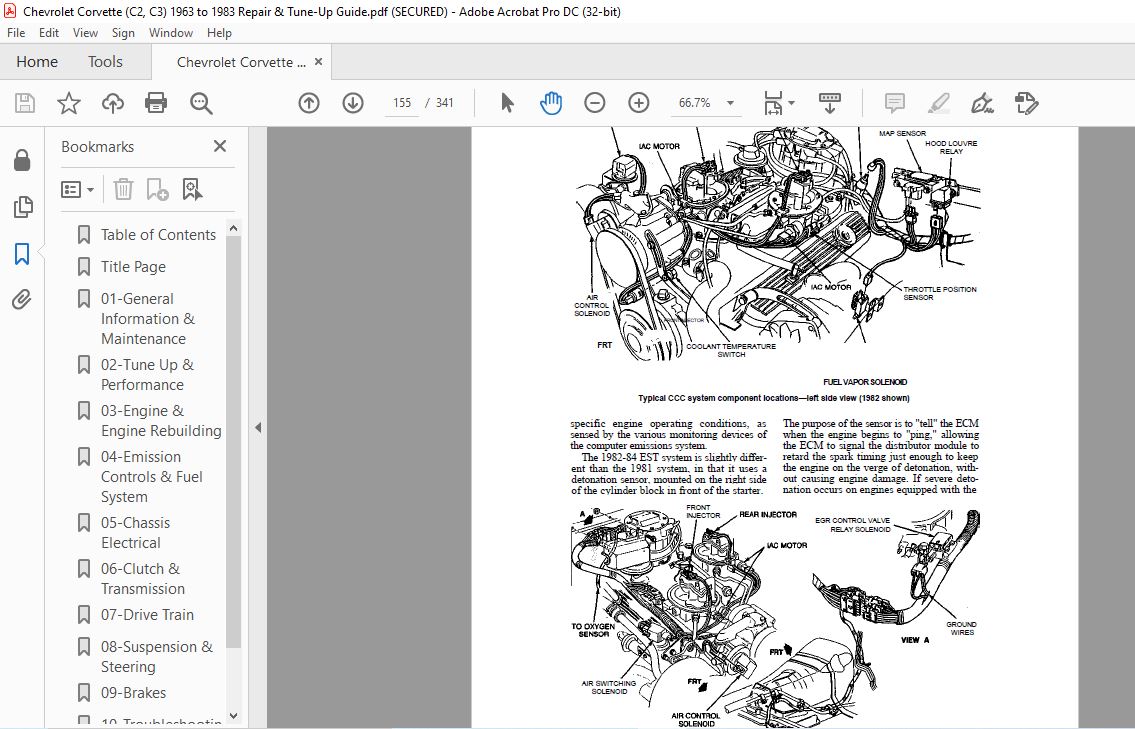Viewport: 1135px width, 729px height.
Task: Open Table of Contents bookmark
Action: click(158, 235)
